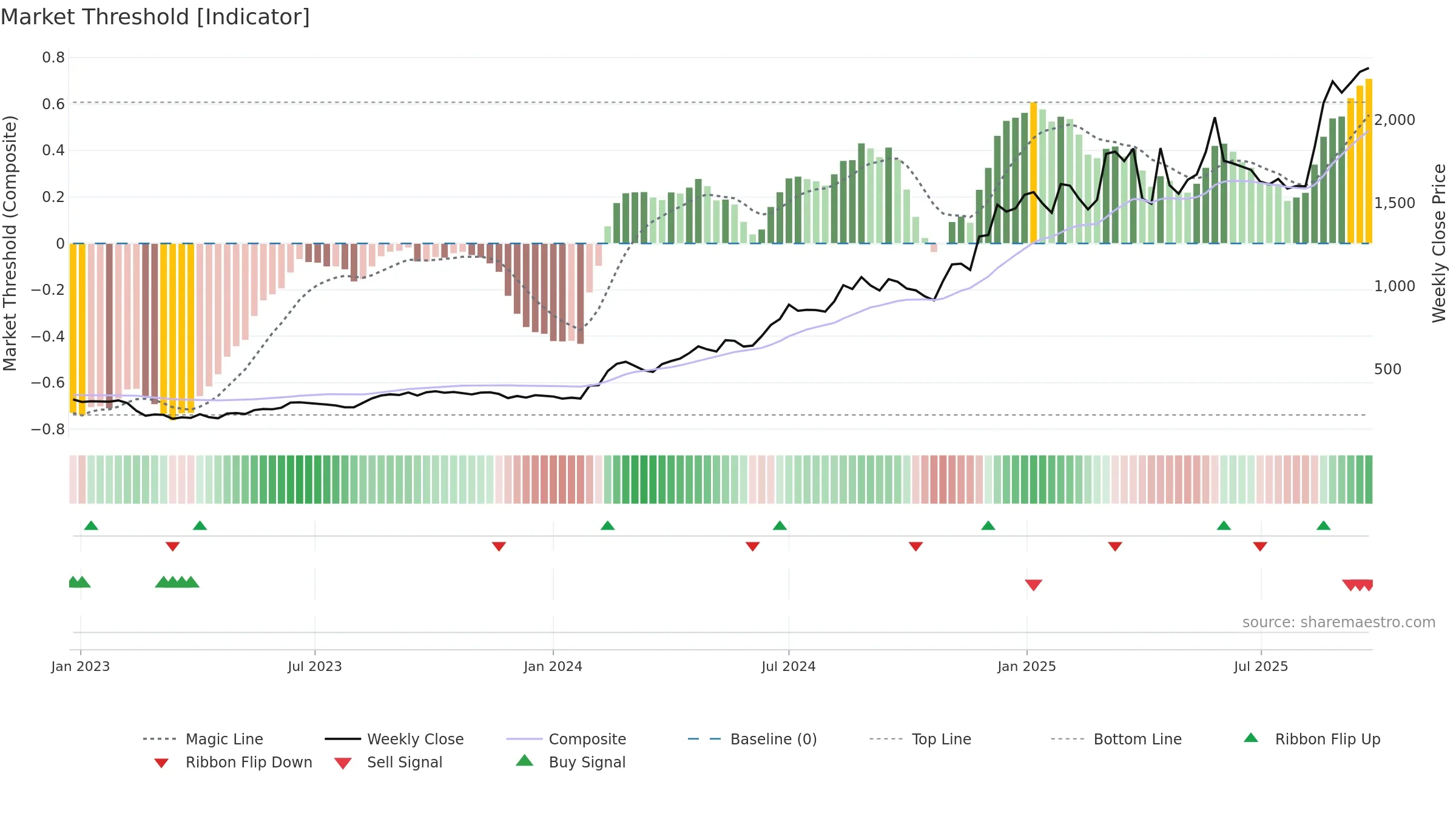Click the 1,000 price tick label

point(1395,286)
